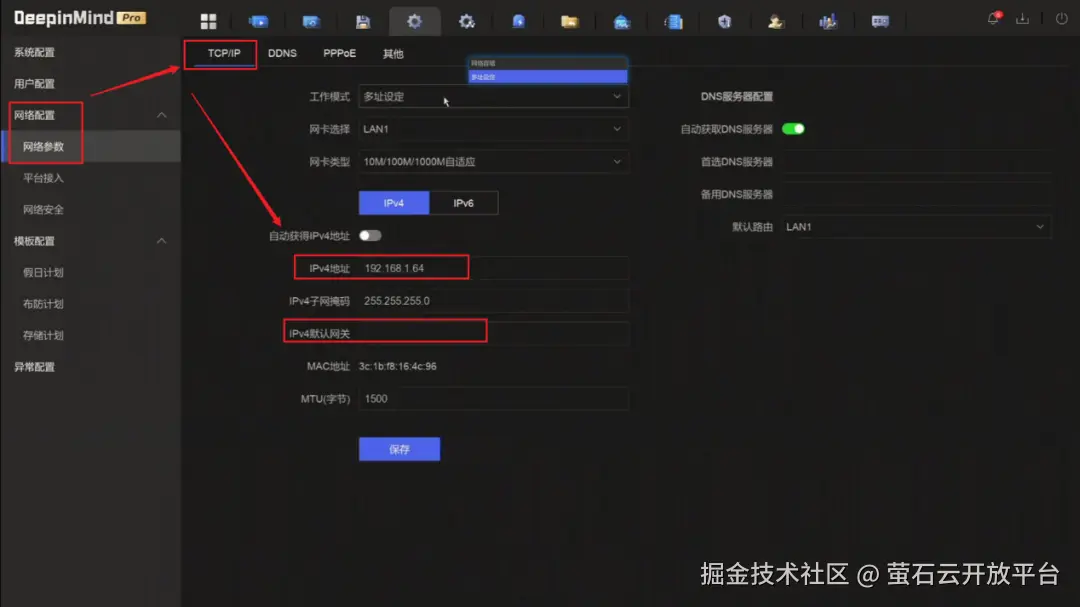Open the yellow file management folder icon
The width and height of the screenshot is (1080, 607).
pyautogui.click(x=570, y=20)
